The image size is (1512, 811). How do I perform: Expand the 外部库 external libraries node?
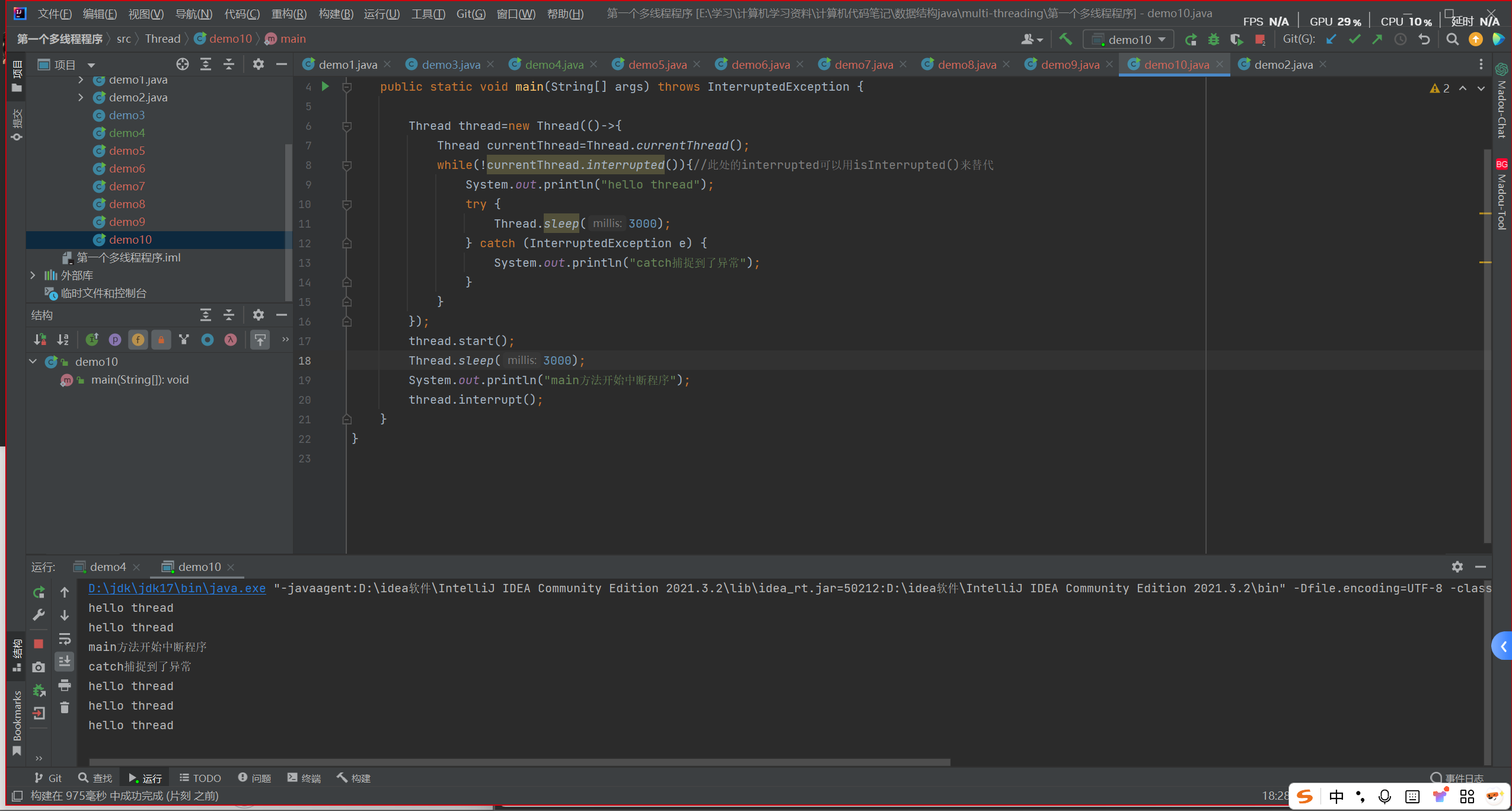(33, 275)
